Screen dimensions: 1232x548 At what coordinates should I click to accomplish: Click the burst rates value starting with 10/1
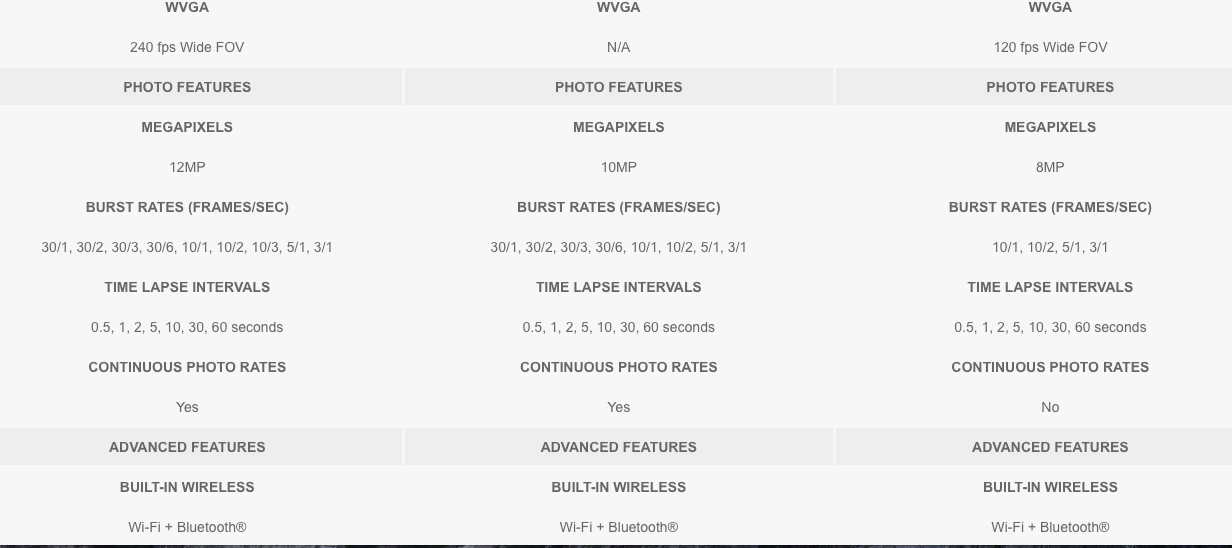(1050, 247)
